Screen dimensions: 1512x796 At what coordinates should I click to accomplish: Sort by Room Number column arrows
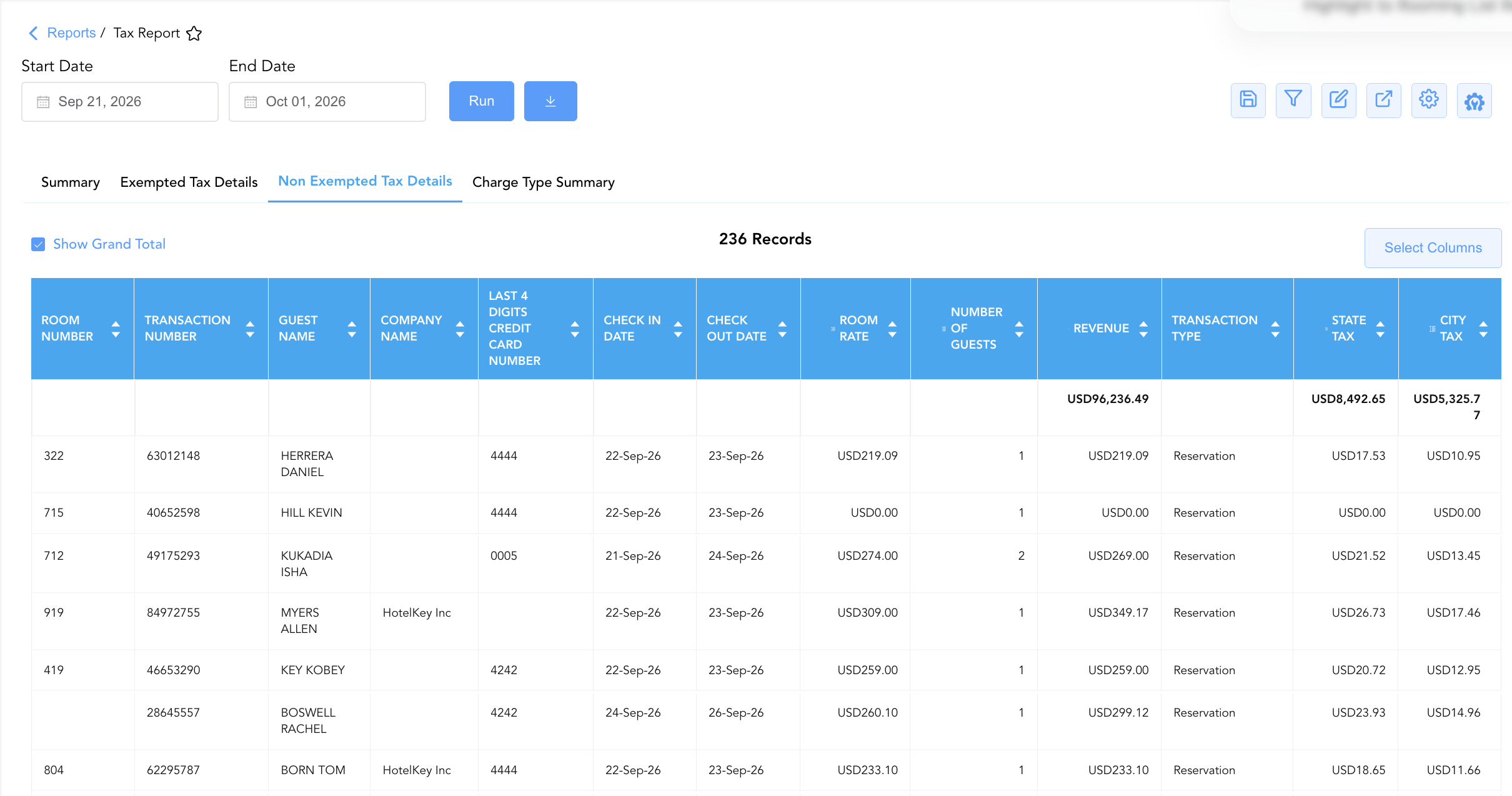(x=116, y=329)
